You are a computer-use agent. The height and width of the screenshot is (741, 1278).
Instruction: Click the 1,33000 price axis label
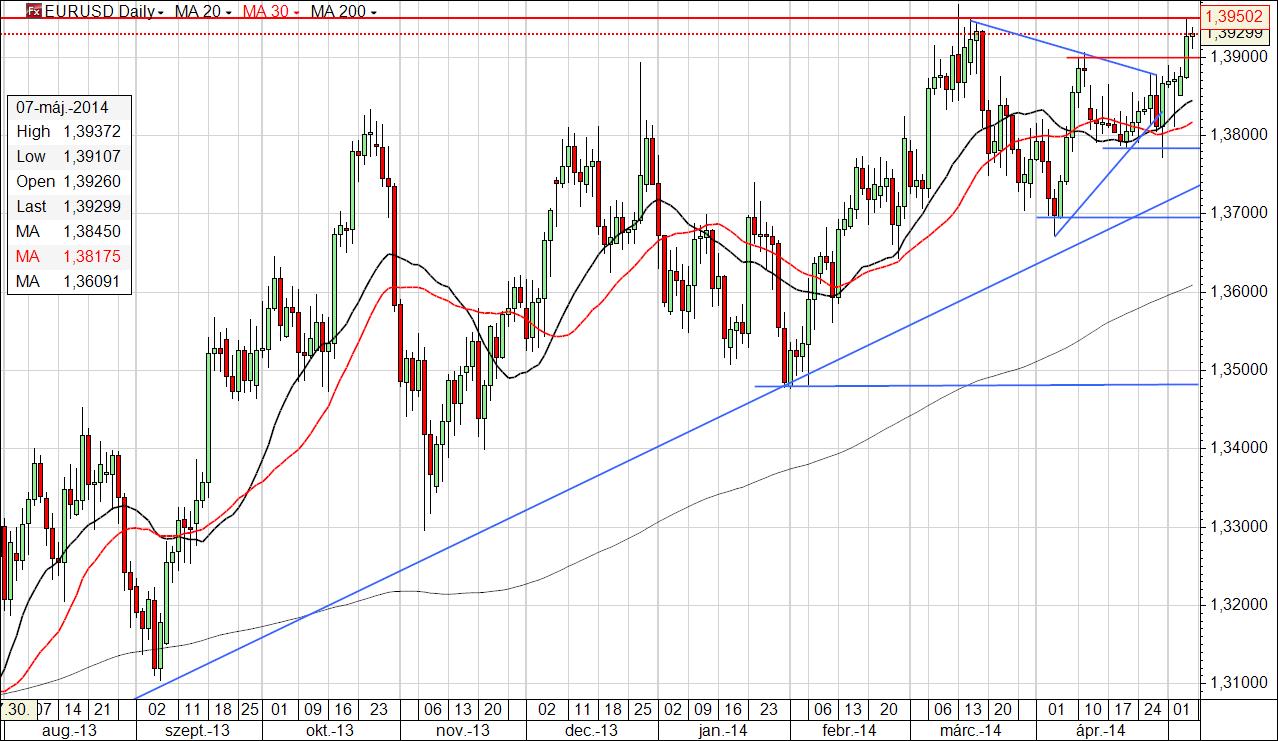click(x=1240, y=526)
